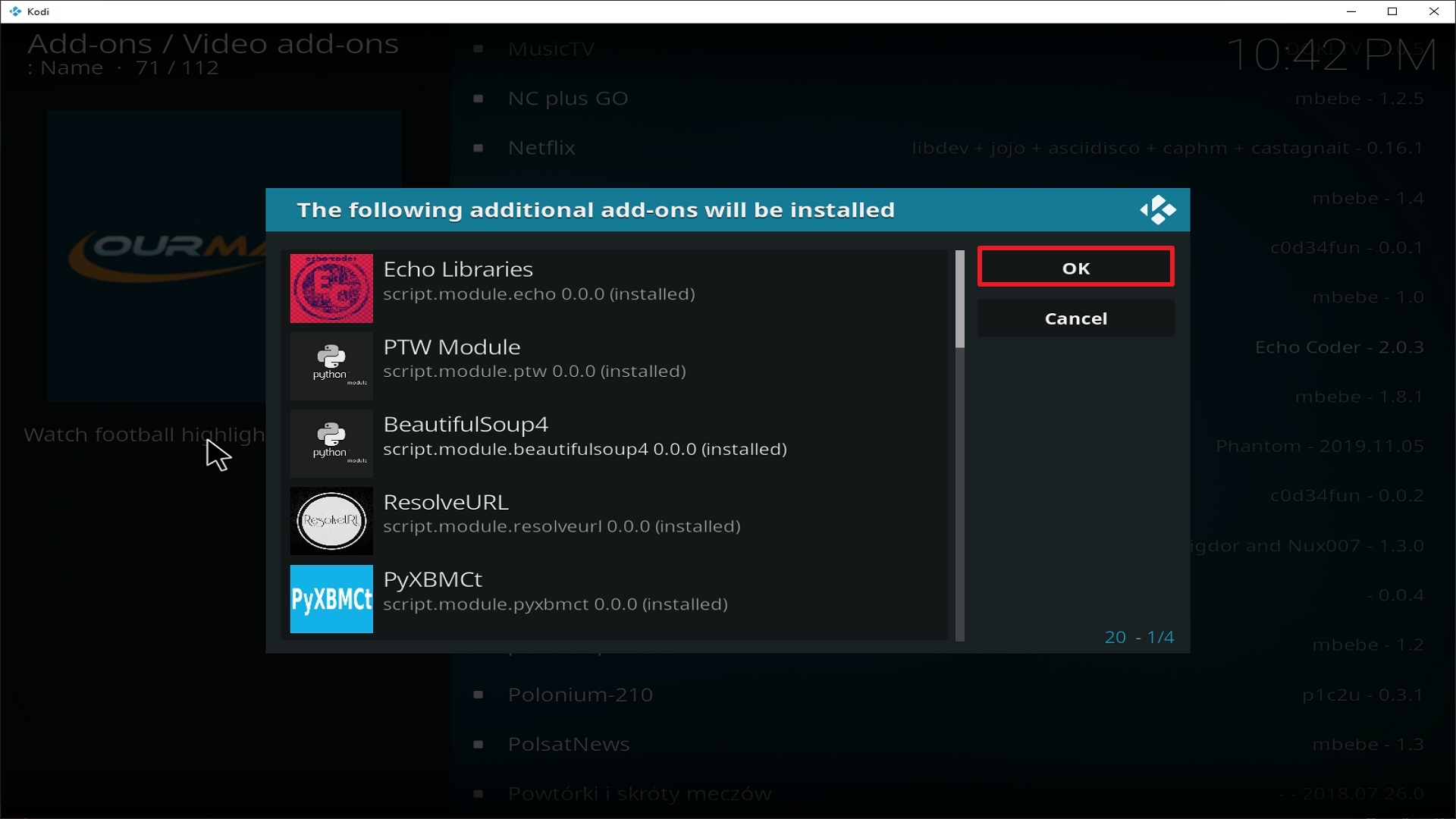Click the Watch football highlights description

click(144, 435)
